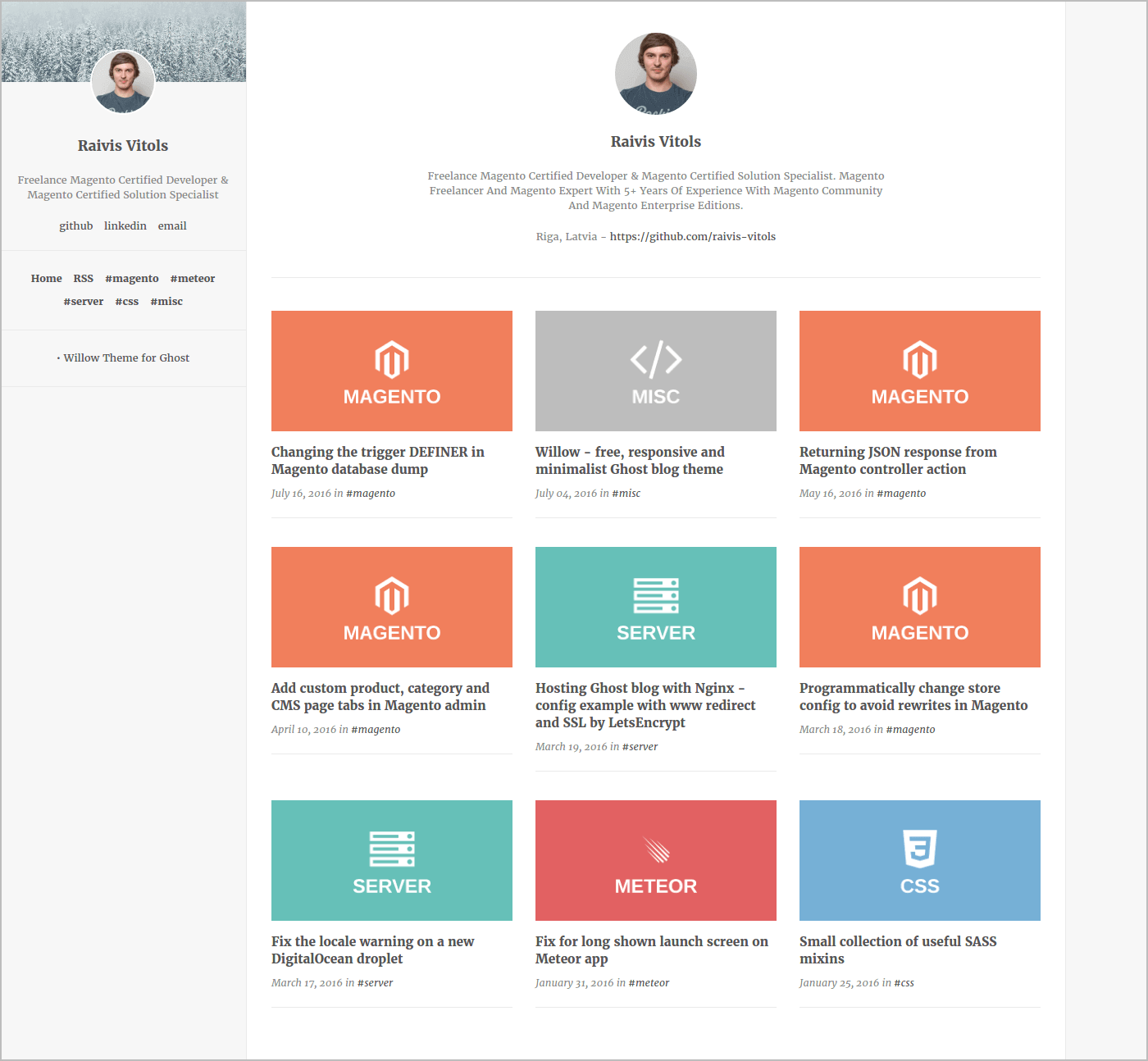Click #magento tag under March 18 post
Image resolution: width=1148 pixels, height=1061 pixels.
click(x=910, y=729)
